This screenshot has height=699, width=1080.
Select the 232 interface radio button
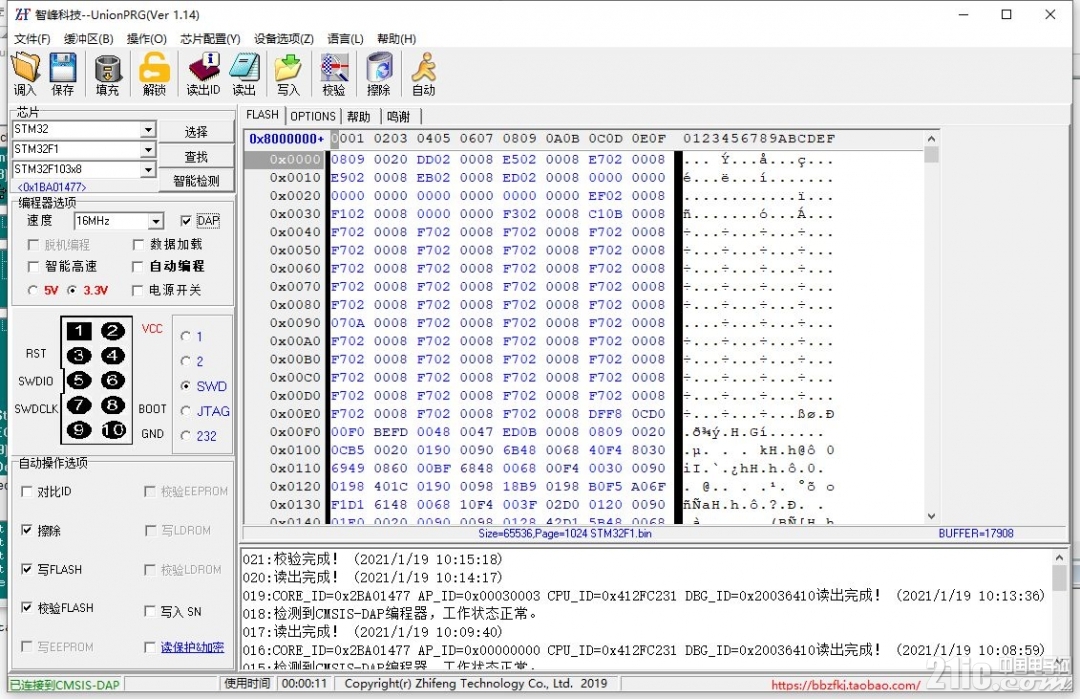point(185,436)
